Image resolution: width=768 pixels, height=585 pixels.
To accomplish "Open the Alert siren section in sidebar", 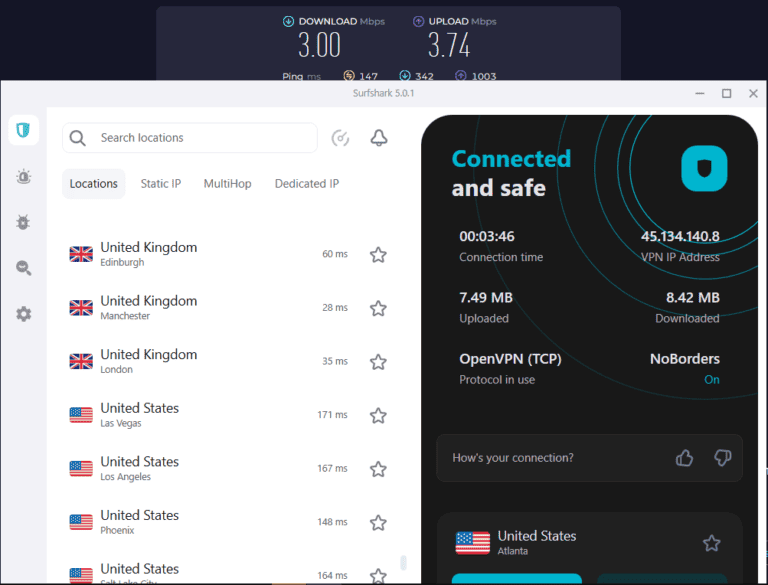I will (23, 177).
